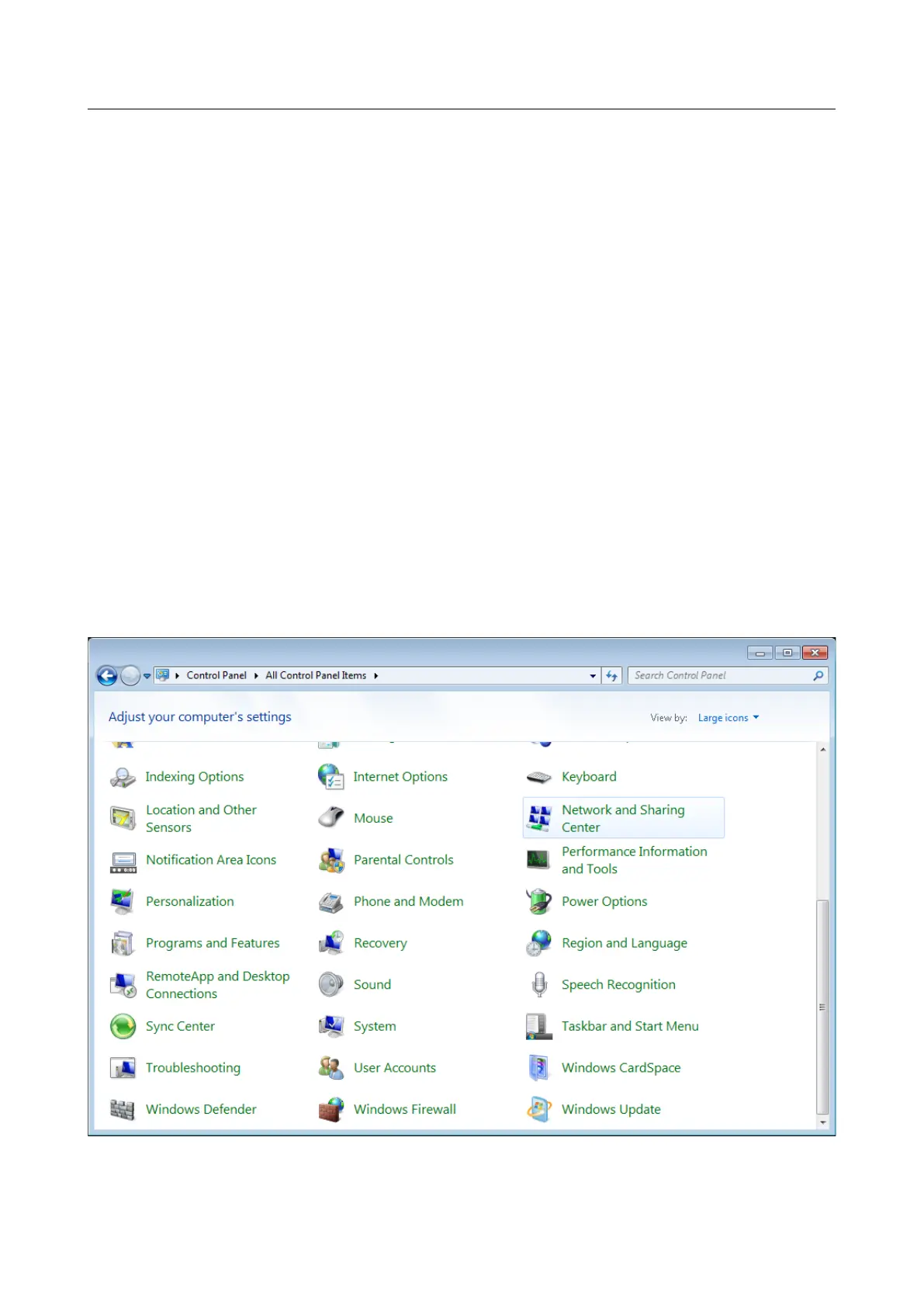Open the Indexing Options link
Screen dimensions: 924x1307
point(194,777)
